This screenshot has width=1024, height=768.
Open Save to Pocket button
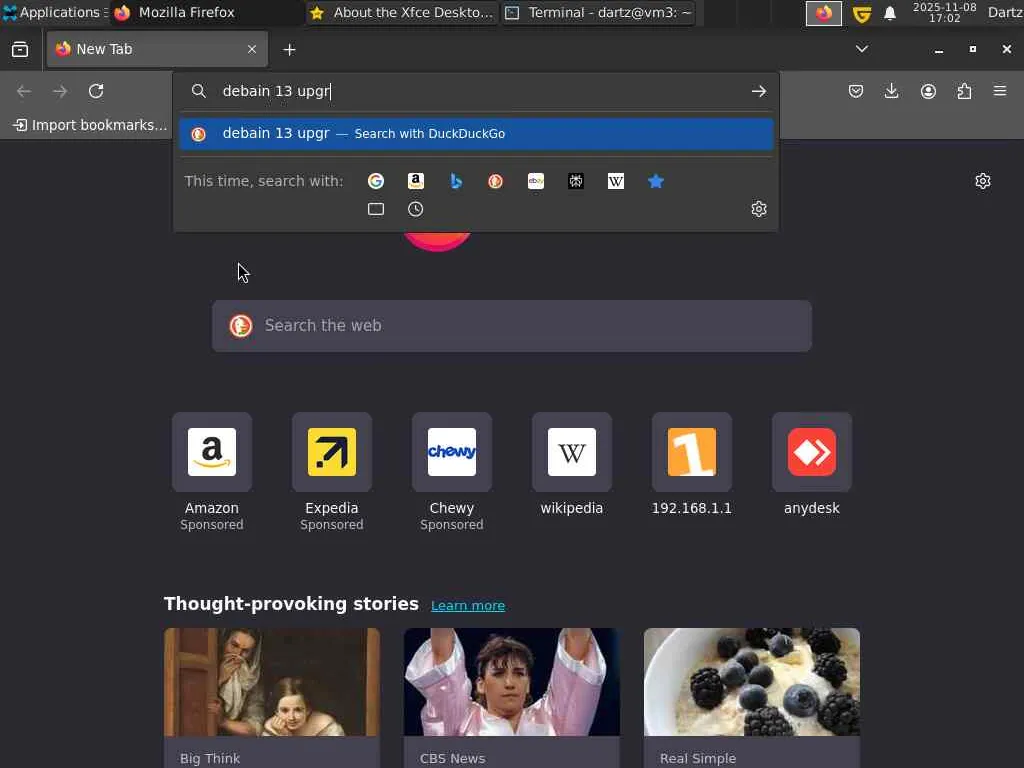[x=856, y=91]
